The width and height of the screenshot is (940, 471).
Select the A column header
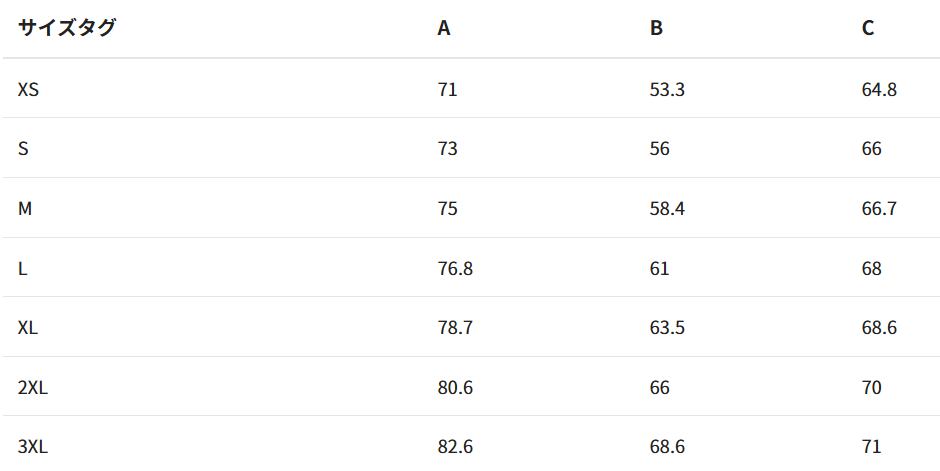tap(444, 28)
